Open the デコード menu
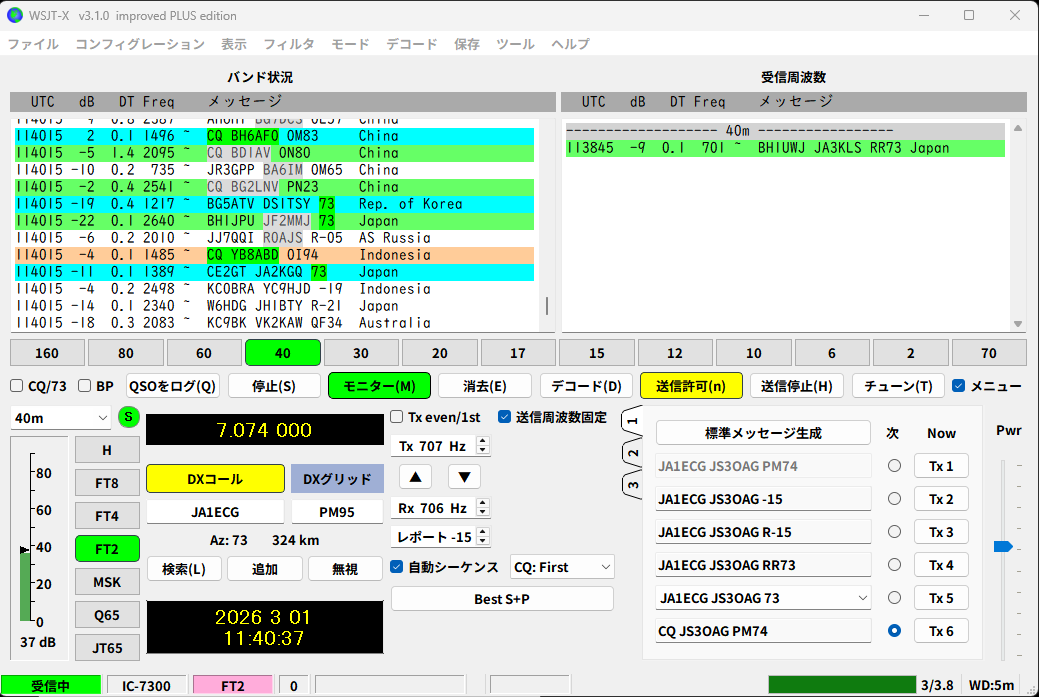The image size is (1039, 697). coord(411,44)
